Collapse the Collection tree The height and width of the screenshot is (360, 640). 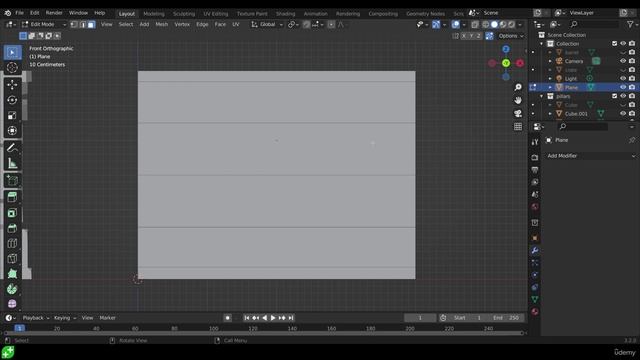(x=542, y=44)
